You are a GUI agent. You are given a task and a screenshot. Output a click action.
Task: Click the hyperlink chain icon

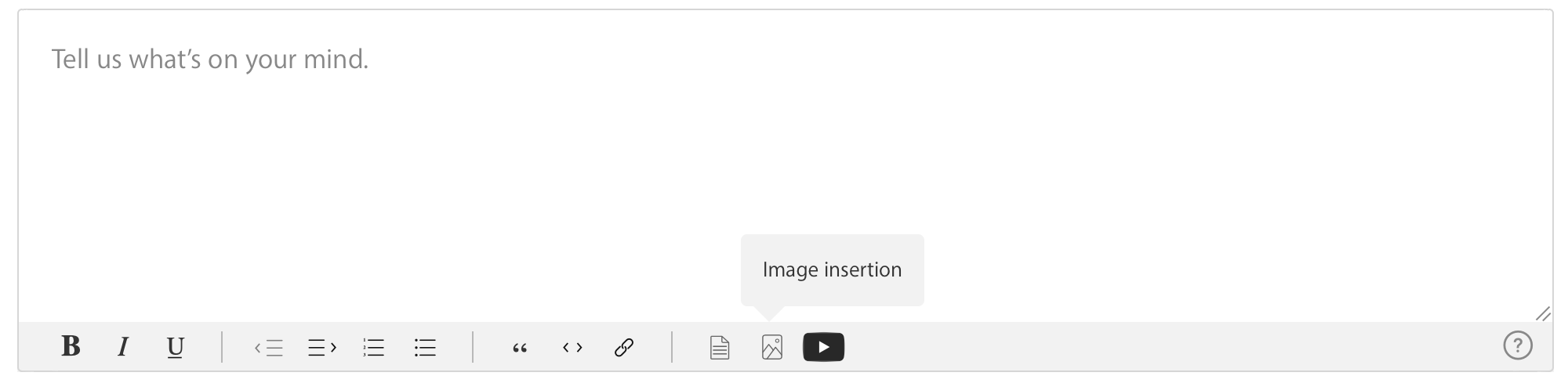click(x=624, y=347)
